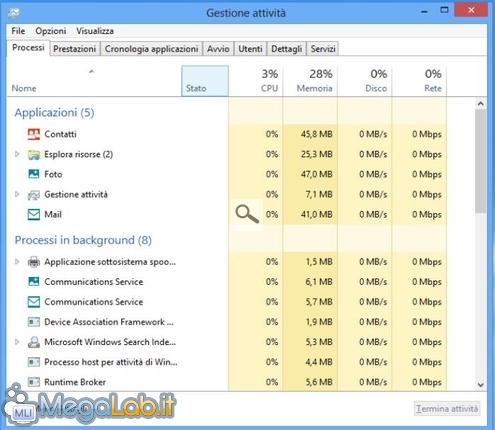Open the File menu
The image size is (495, 430).
tap(18, 31)
